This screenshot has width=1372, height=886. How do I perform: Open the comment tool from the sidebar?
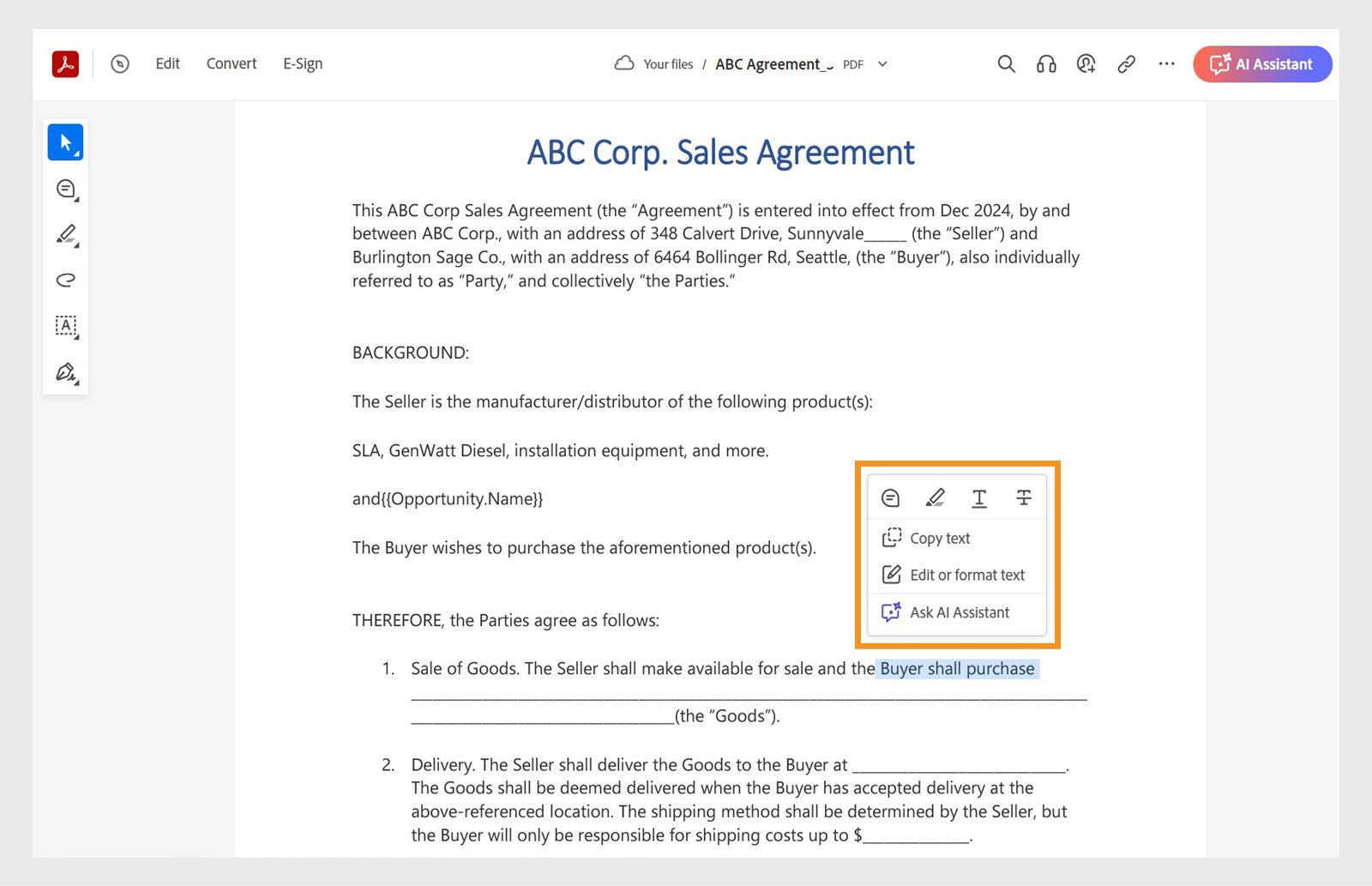pos(65,188)
